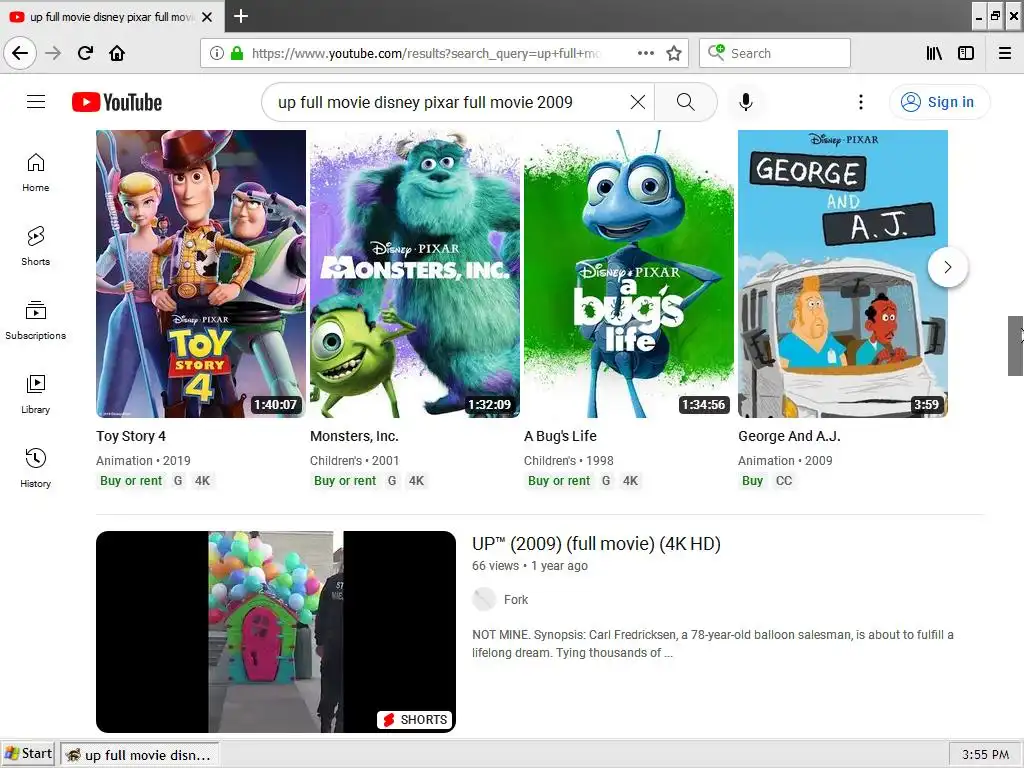This screenshot has height=768, width=1024.
Task: Close the YouTube search tab
Action: point(207,17)
